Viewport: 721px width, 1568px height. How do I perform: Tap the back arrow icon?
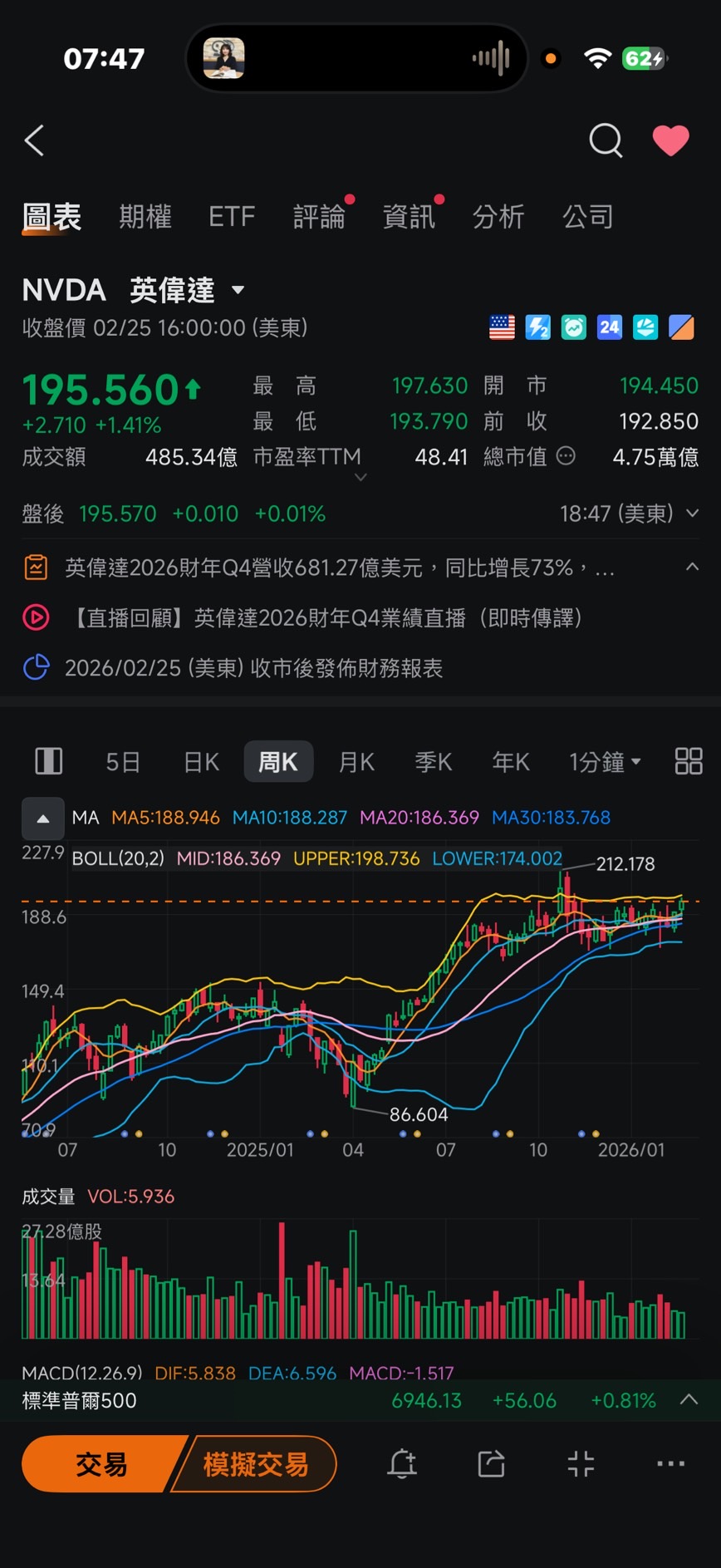pyautogui.click(x=34, y=141)
